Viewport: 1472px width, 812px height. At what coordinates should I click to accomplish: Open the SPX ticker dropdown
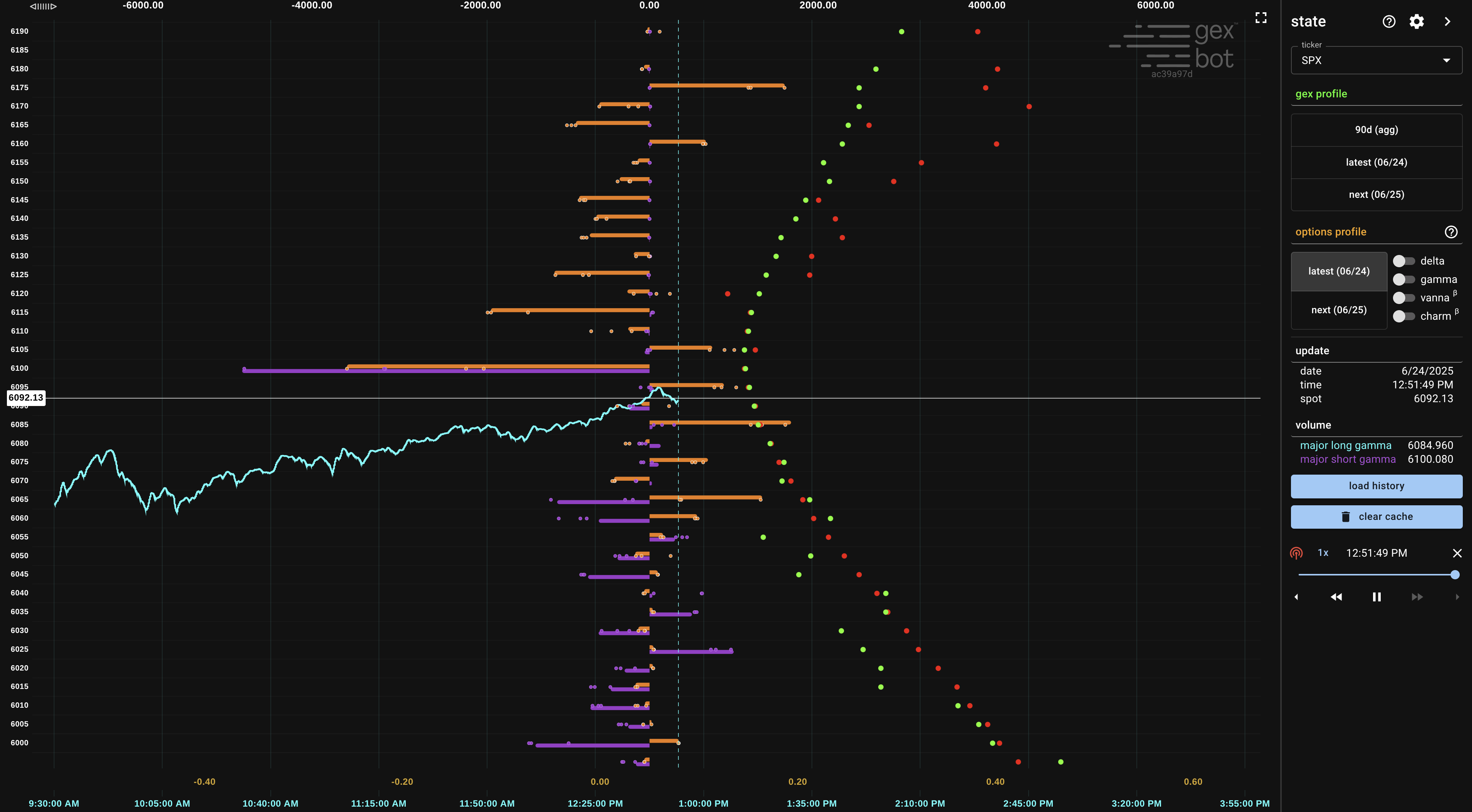coord(1376,61)
